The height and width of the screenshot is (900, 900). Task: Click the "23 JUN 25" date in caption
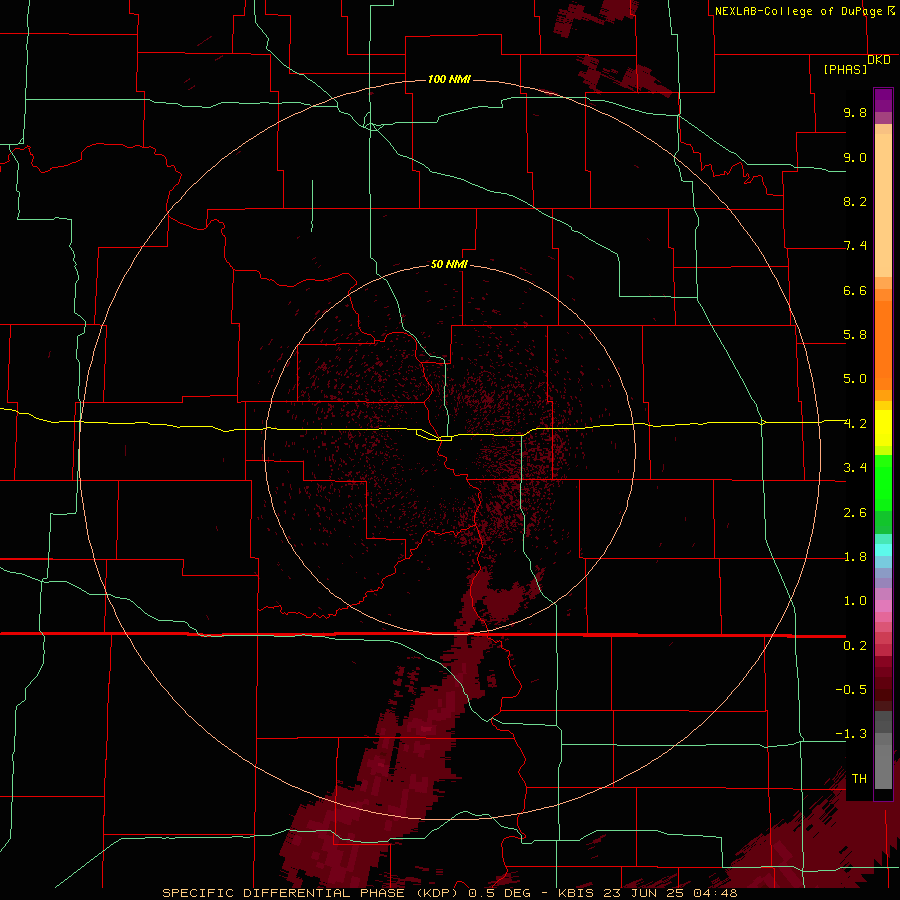pyautogui.click(x=642, y=893)
